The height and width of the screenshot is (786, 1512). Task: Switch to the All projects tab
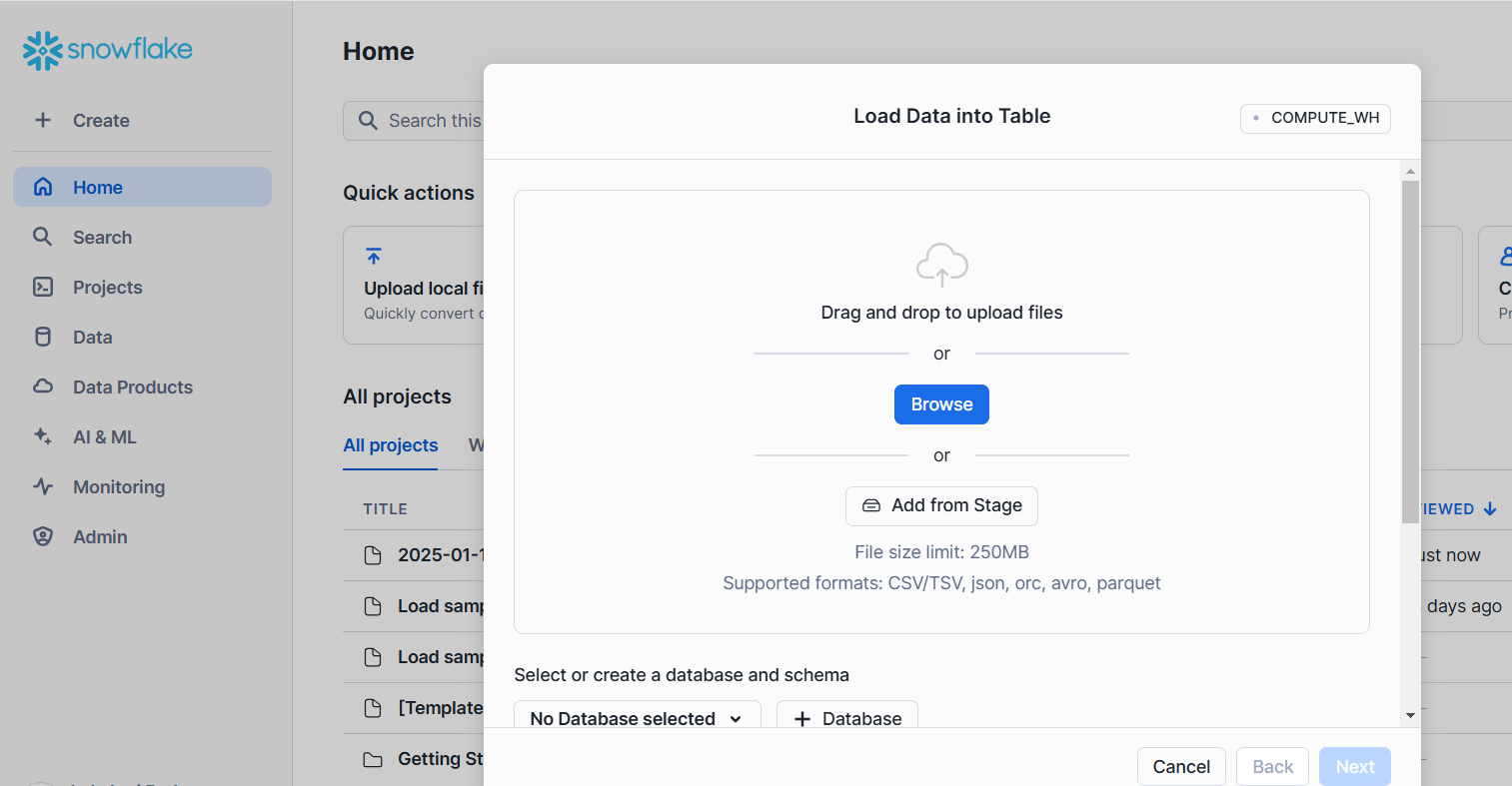pos(391,445)
